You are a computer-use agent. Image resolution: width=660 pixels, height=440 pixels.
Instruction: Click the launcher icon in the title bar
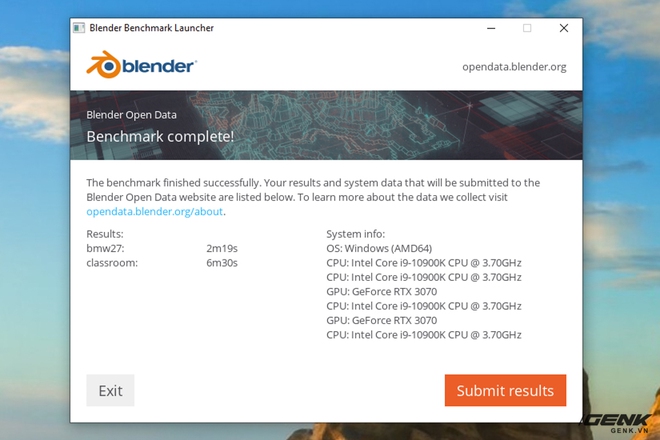click(79, 28)
